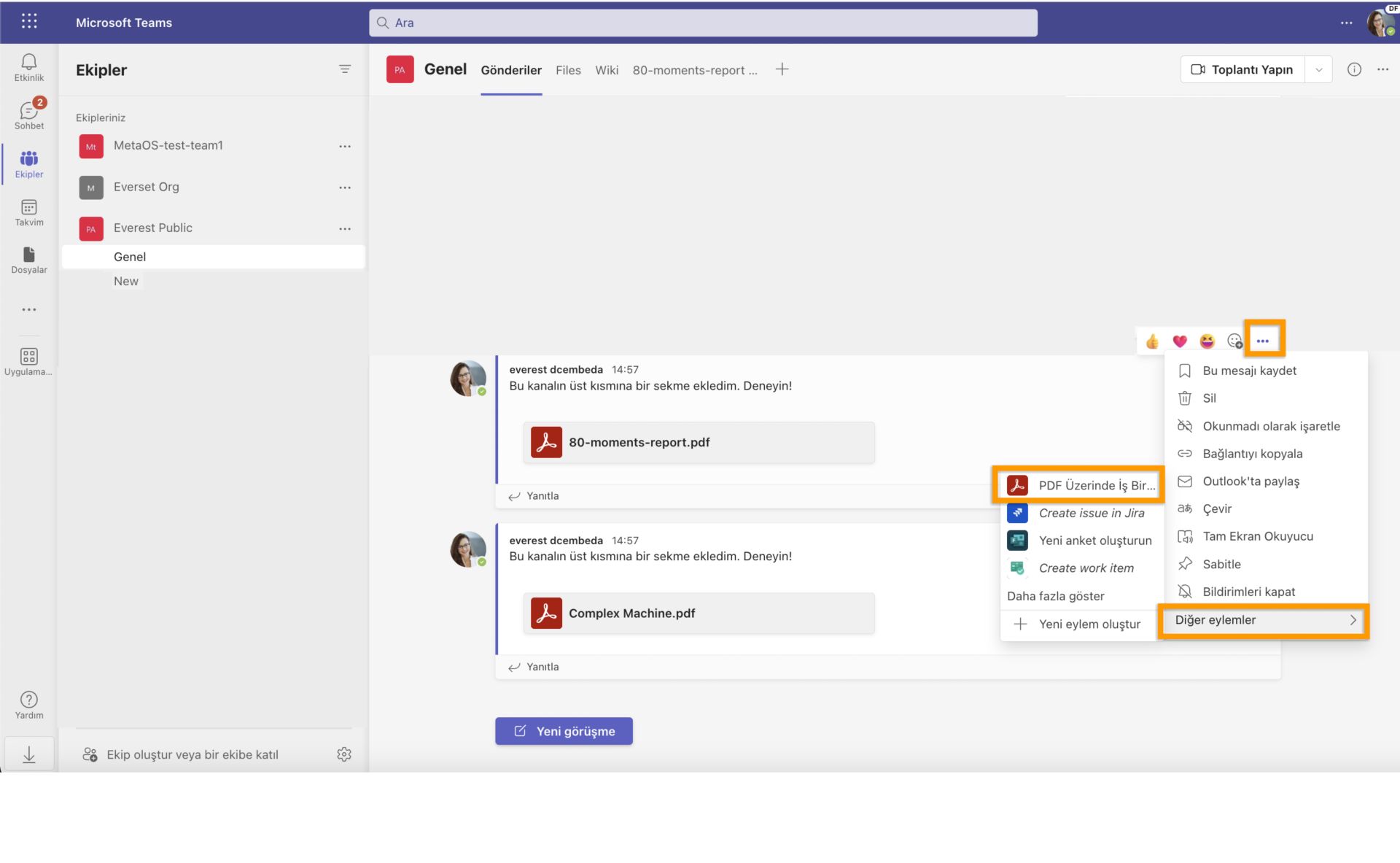Switch to the Files tab
Screen dimensions: 1400x863
tap(568, 69)
